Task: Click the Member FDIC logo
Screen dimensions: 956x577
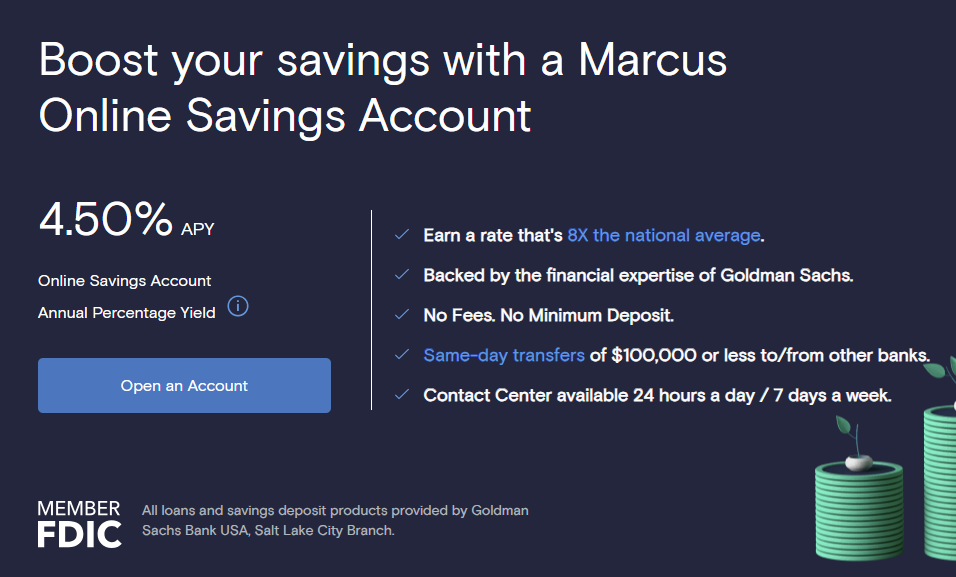Action: coord(79,523)
